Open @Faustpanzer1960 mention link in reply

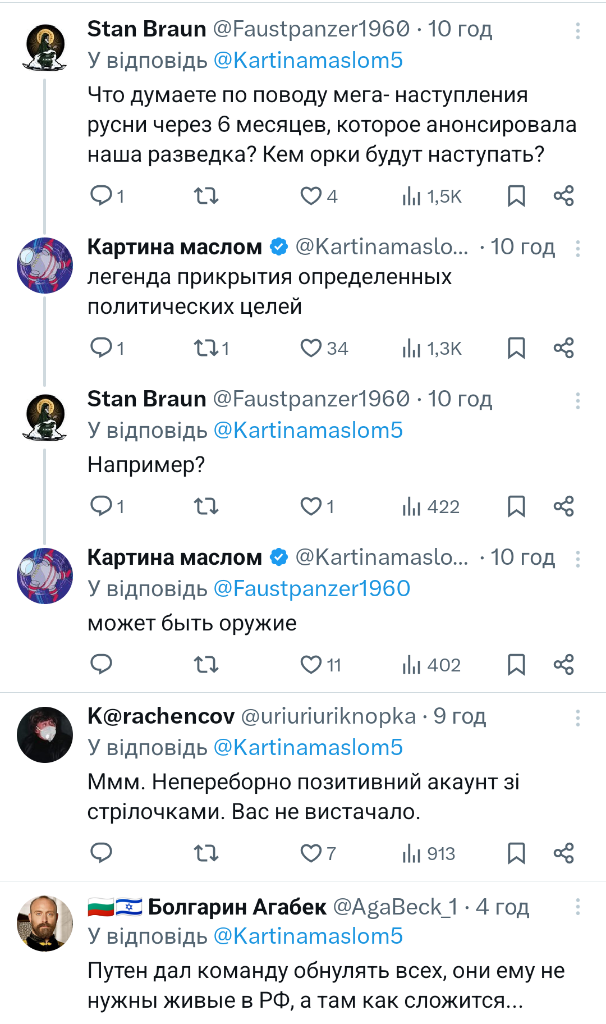pyautogui.click(x=311, y=588)
